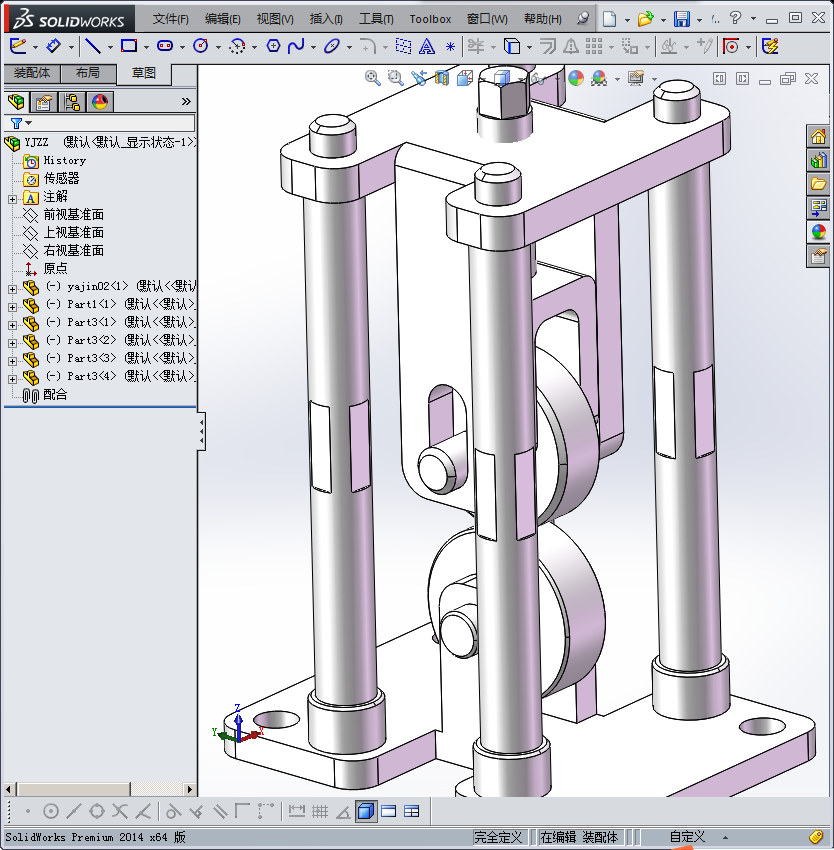834x850 pixels.
Task: Open the DisplayManager appearance tab
Action: click(99, 101)
